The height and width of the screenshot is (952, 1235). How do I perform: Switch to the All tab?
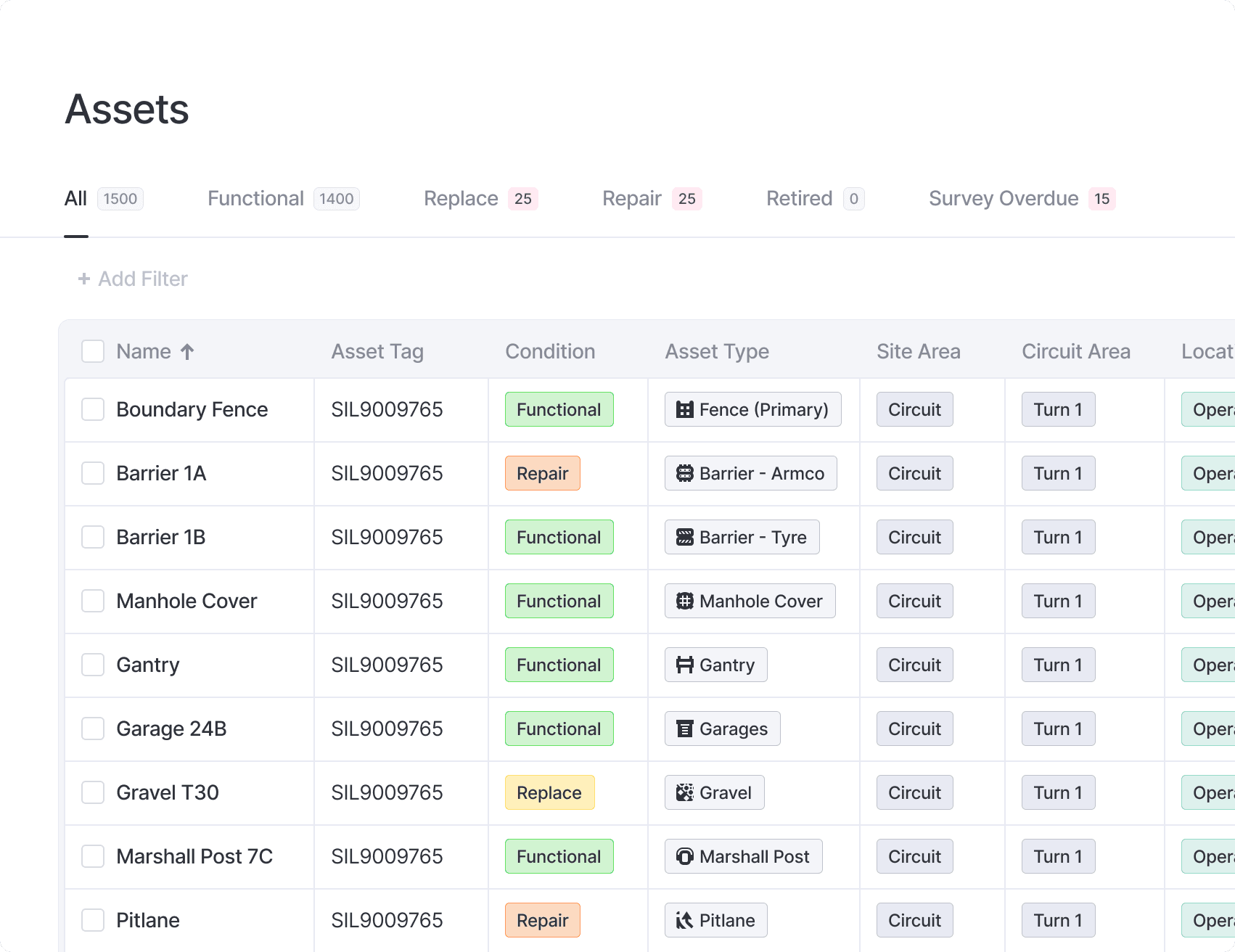pyautogui.click(x=104, y=199)
